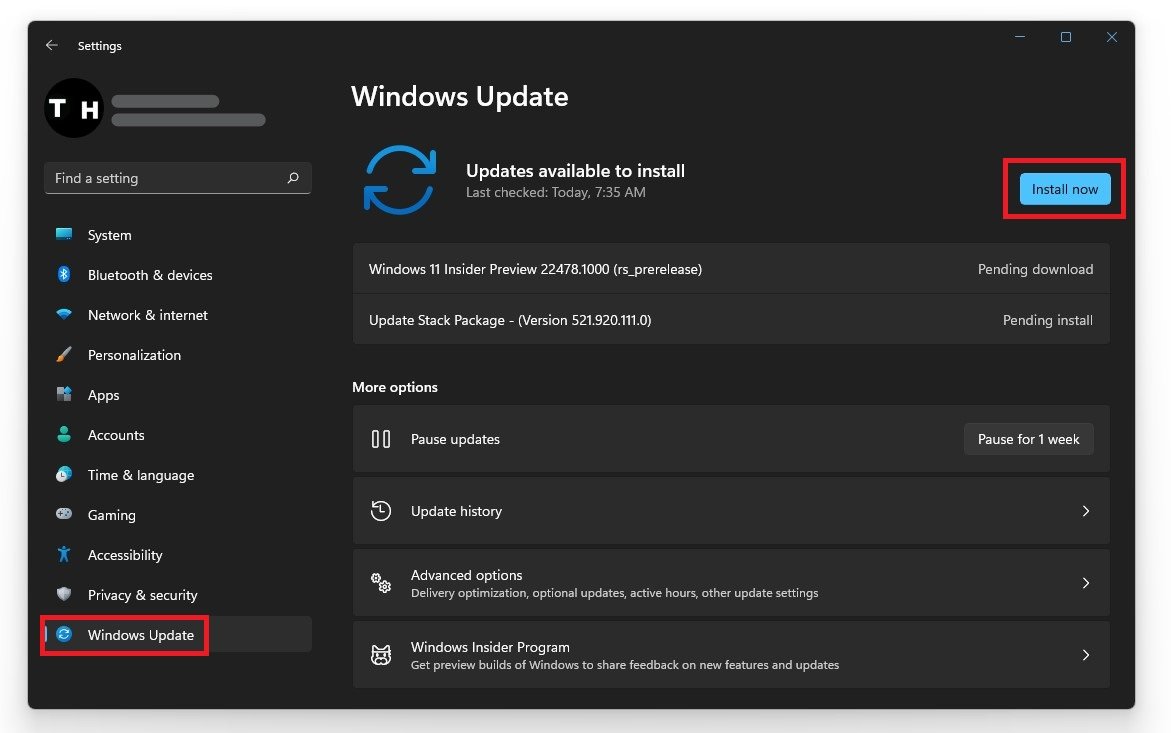Click the Apps icon in sidebar
This screenshot has height=733, width=1171.
coord(64,394)
